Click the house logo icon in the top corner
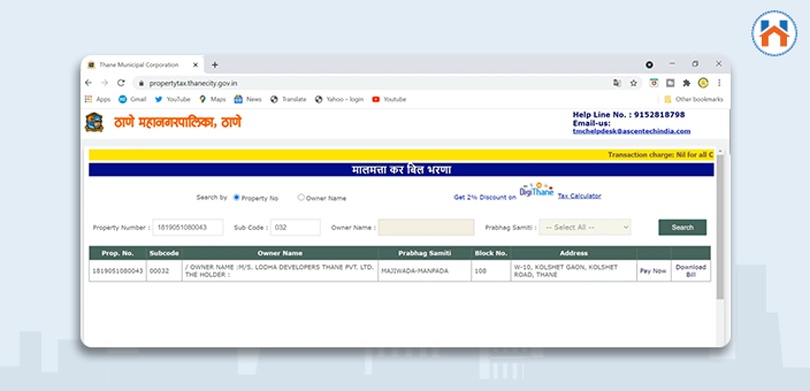This screenshot has width=810, height=391. (x=774, y=33)
